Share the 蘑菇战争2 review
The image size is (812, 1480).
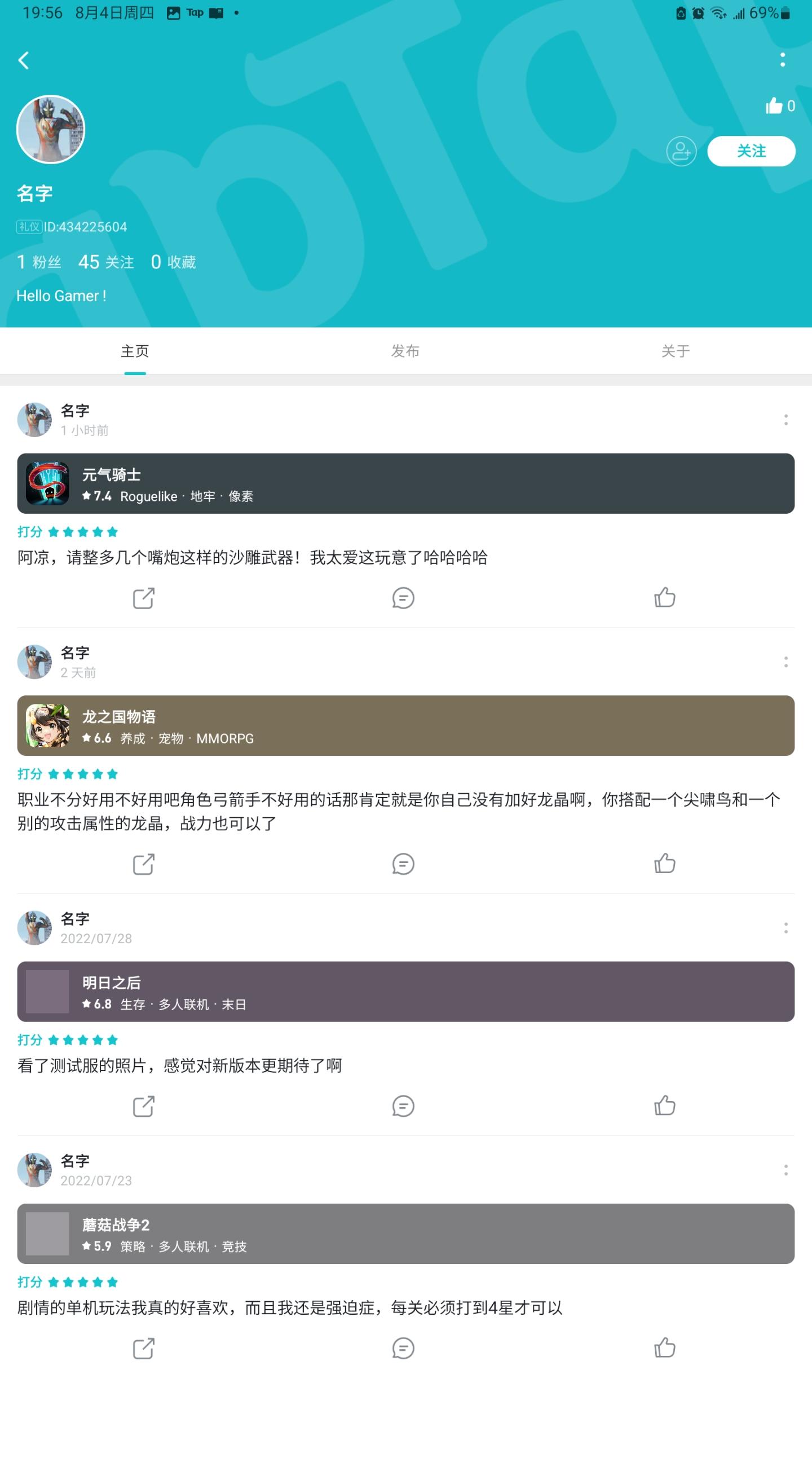[x=144, y=1349]
